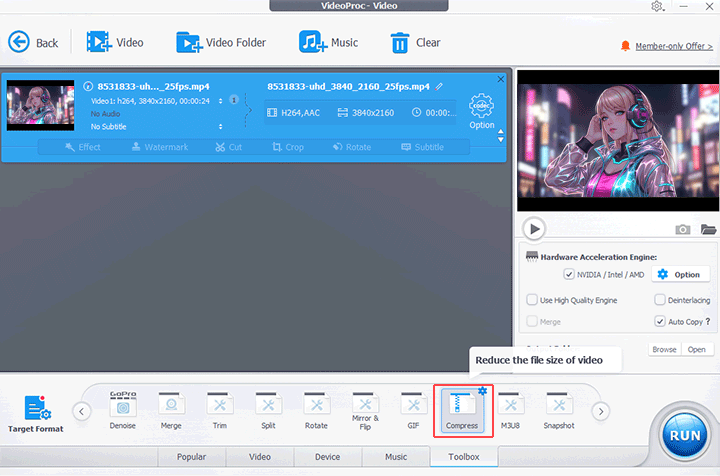Image resolution: width=720 pixels, height=476 pixels.
Task: Select the Mirror & Flip tool
Action: pos(365,411)
